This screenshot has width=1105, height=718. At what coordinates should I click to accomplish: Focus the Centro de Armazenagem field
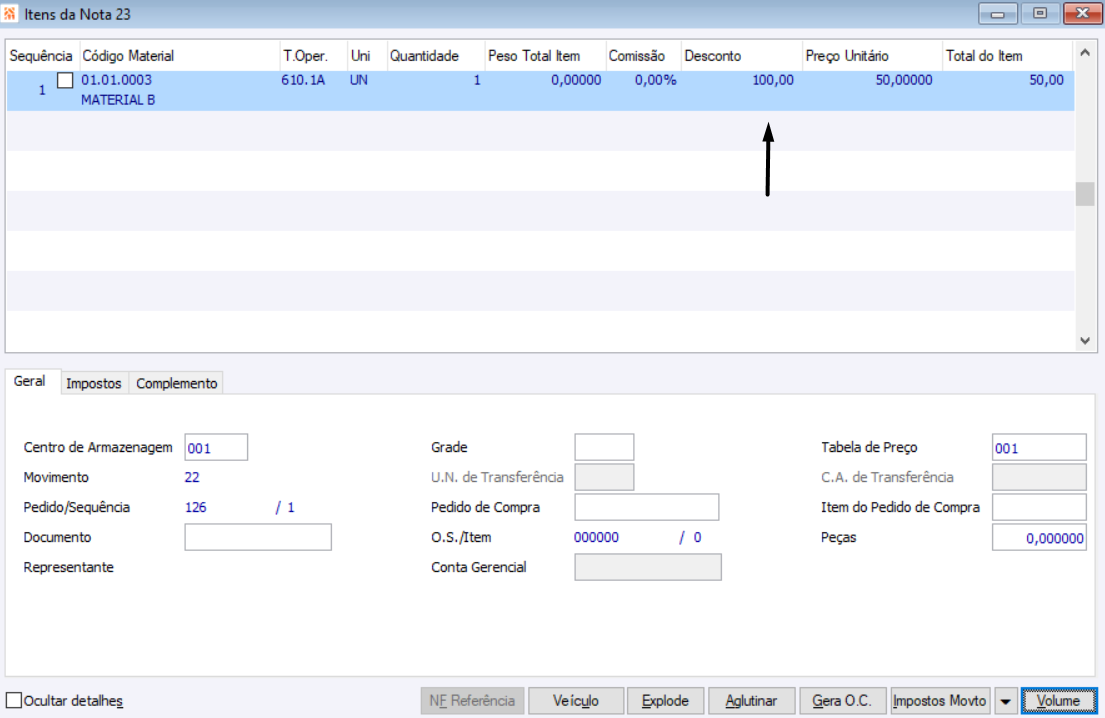pyautogui.click(x=216, y=447)
